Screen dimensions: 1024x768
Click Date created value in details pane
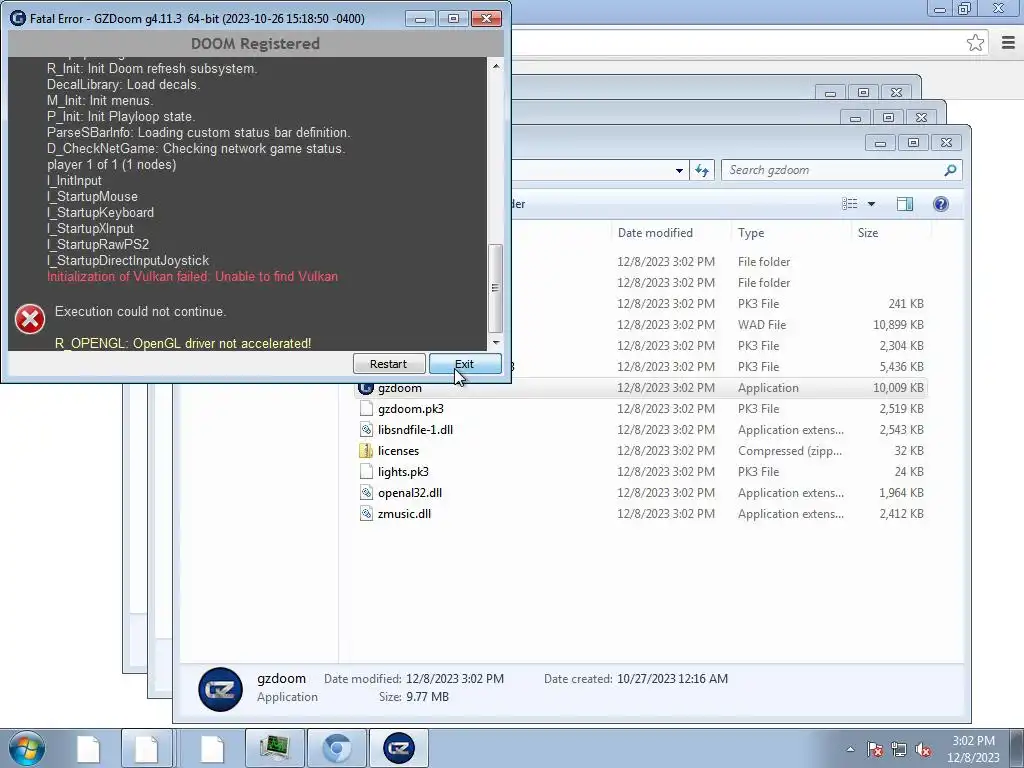(x=671, y=679)
